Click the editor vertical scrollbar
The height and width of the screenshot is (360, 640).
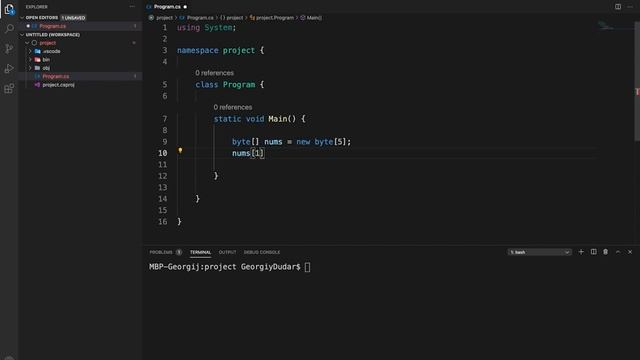(x=637, y=82)
